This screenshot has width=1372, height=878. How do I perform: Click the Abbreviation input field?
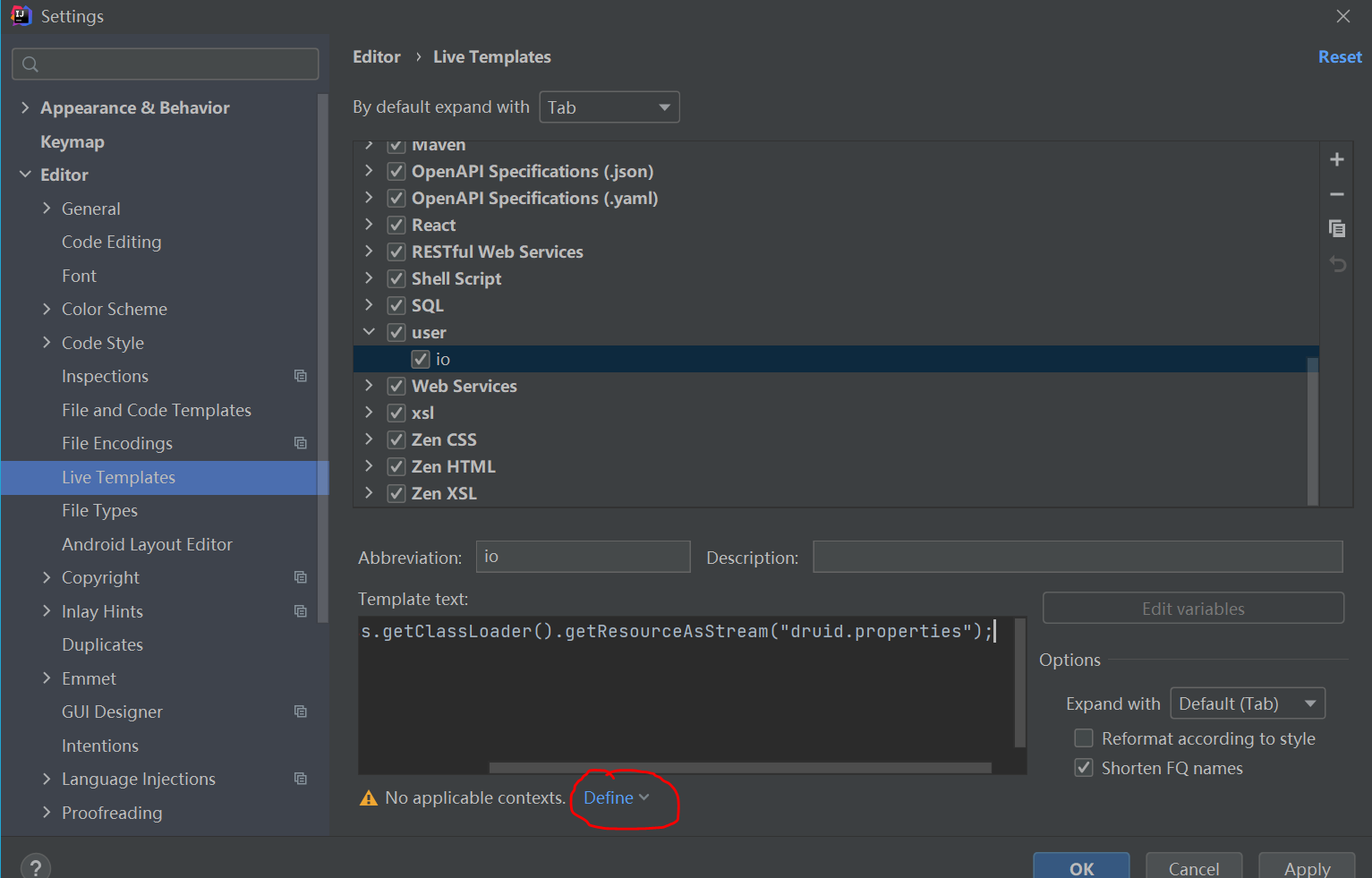[583, 557]
